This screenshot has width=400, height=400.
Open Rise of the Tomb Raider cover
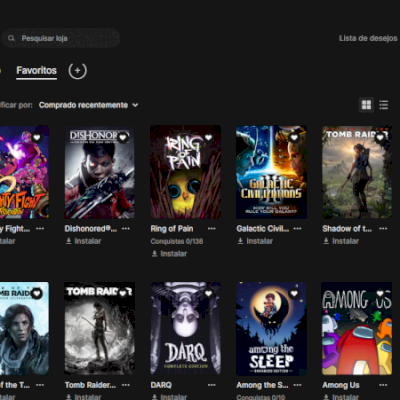click(24, 329)
